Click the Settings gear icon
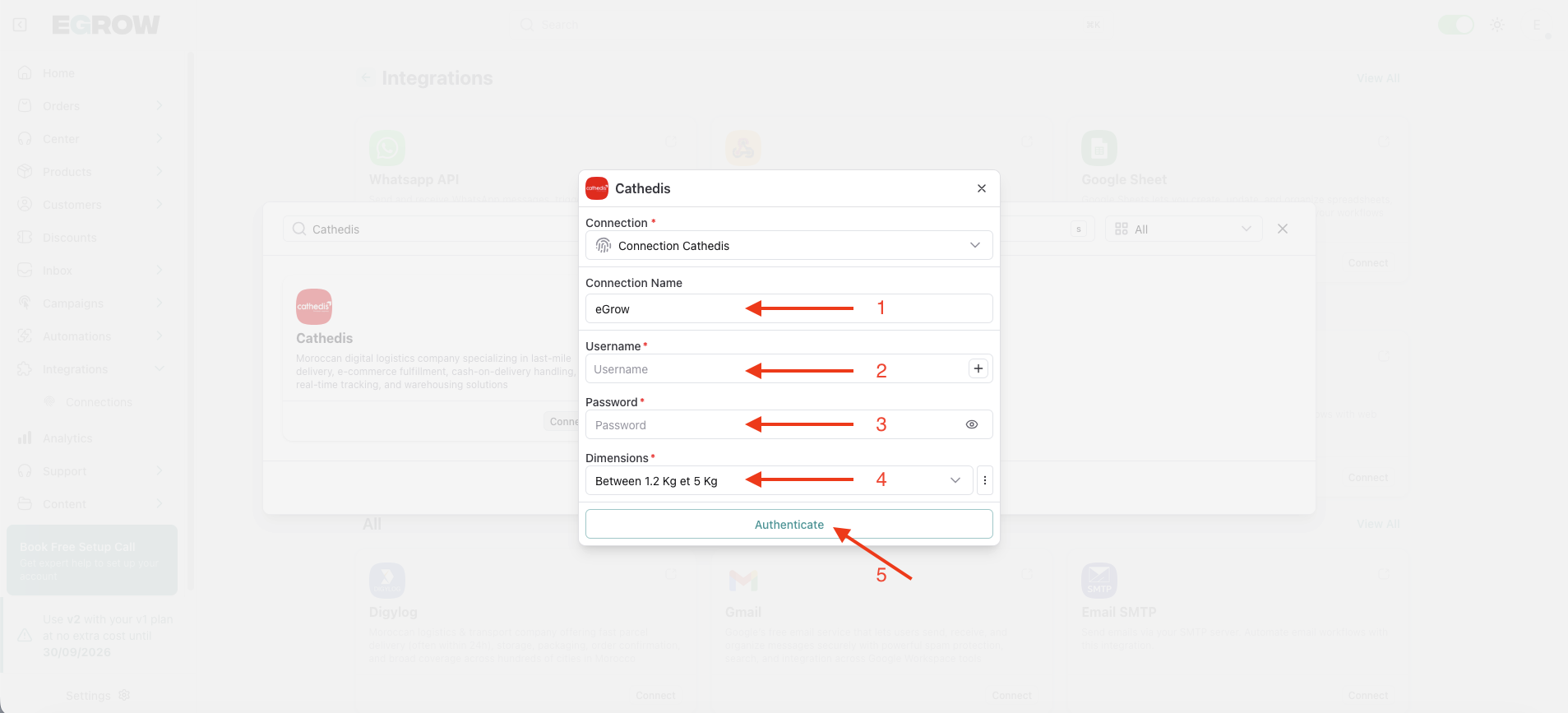This screenshot has height=713, width=1568. (124, 695)
